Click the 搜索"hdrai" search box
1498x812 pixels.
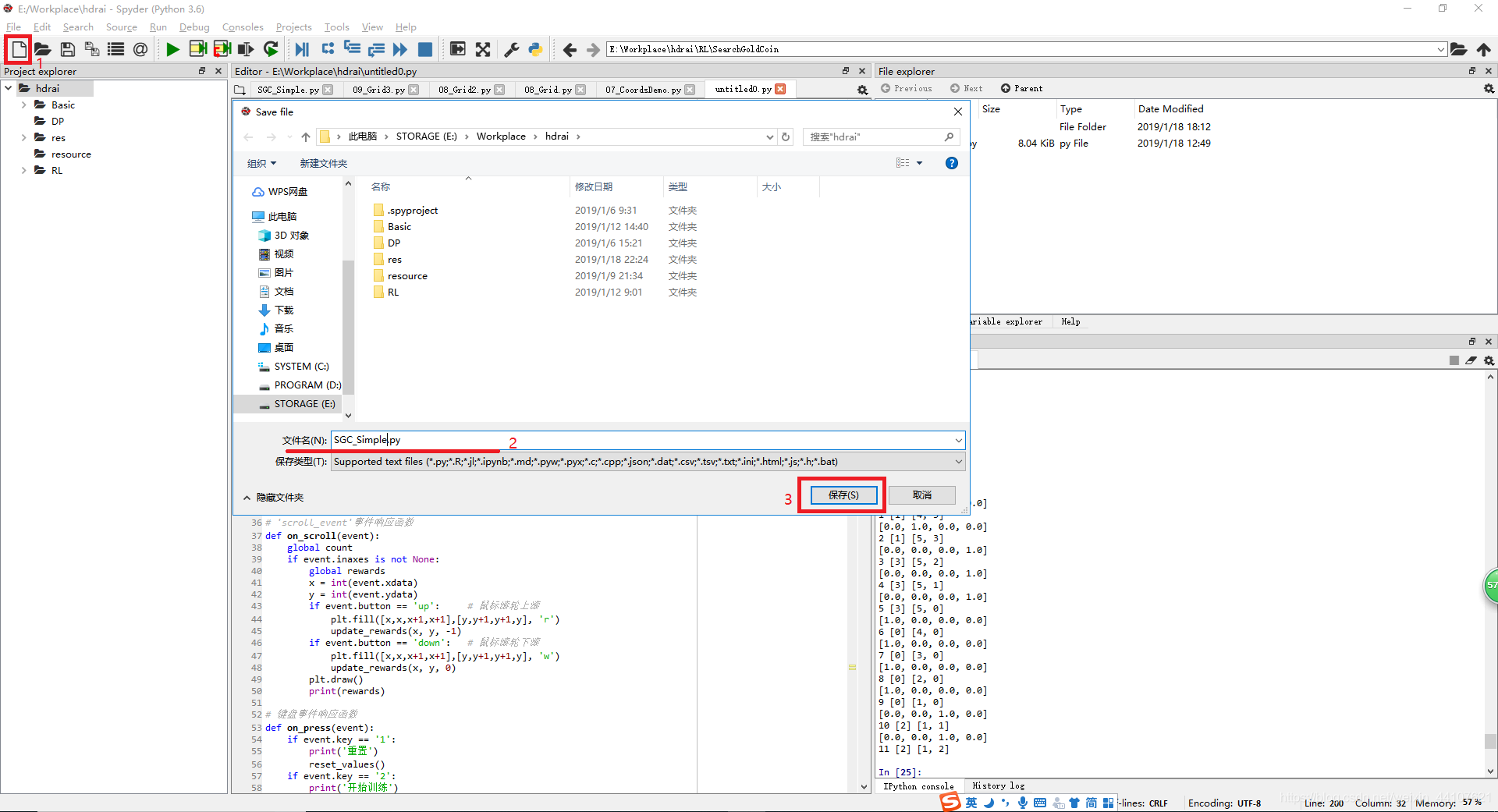880,137
